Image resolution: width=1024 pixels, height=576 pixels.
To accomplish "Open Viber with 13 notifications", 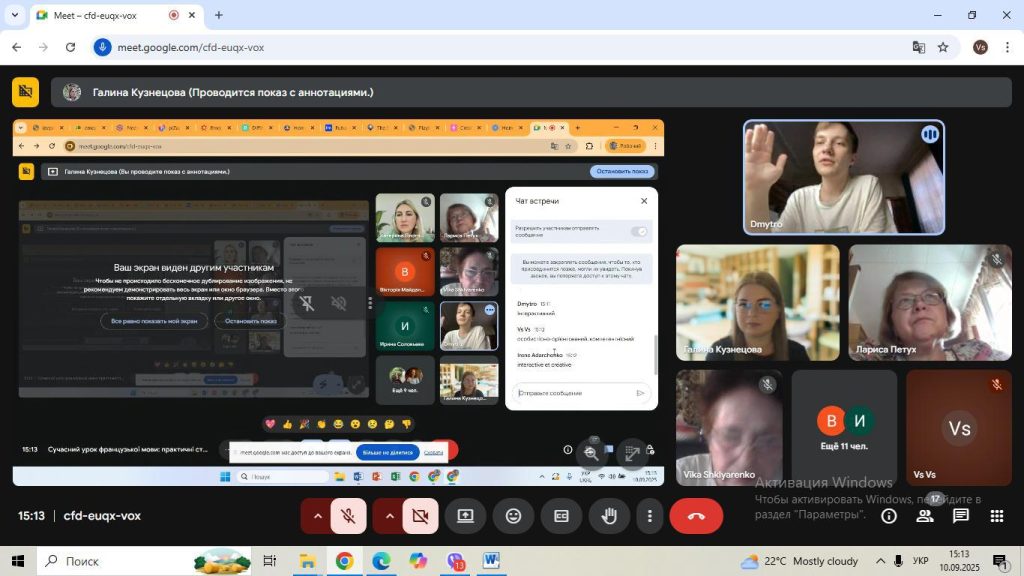I will point(455,561).
